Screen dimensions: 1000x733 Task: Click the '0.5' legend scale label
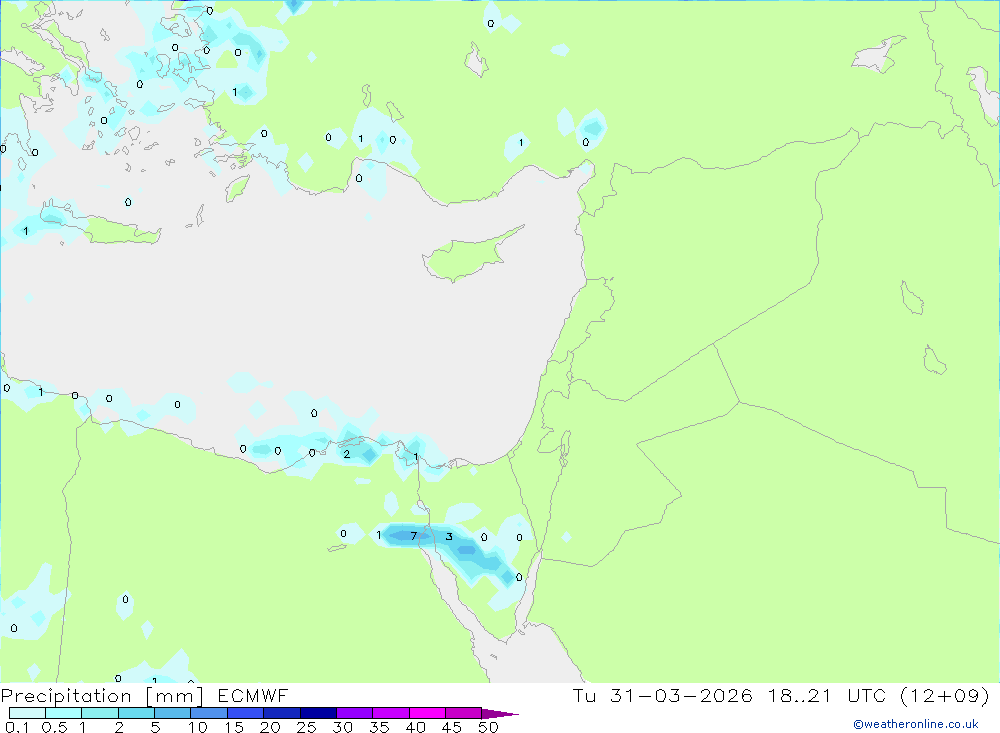[54, 727]
